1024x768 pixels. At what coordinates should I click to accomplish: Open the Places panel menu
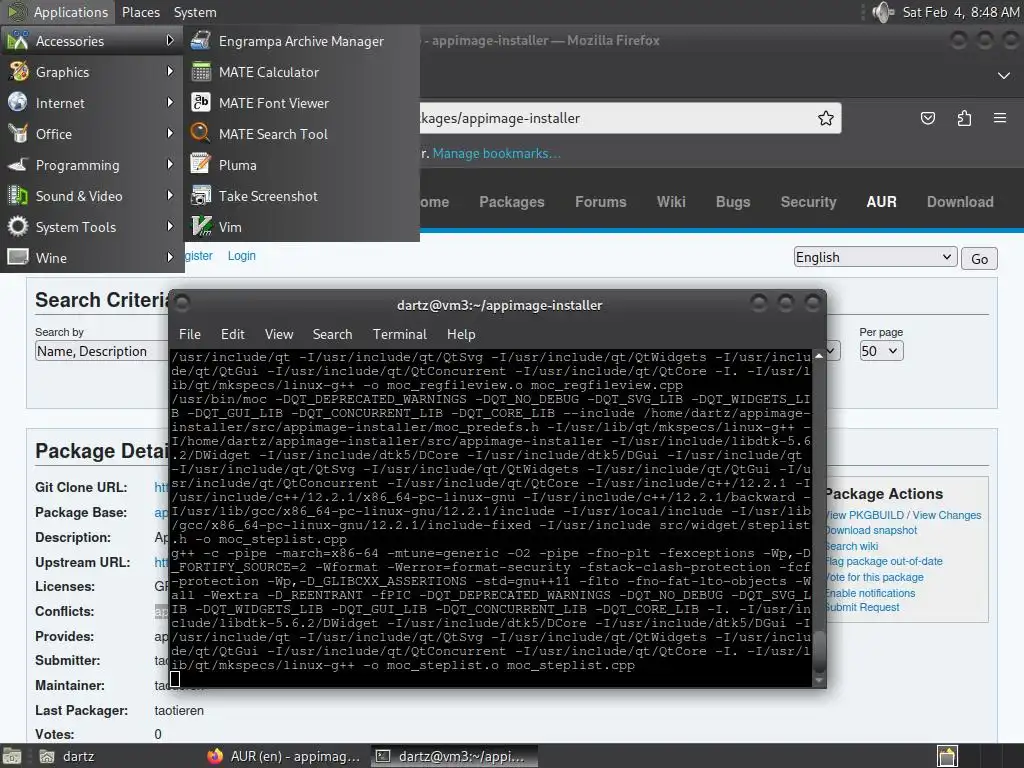(140, 12)
